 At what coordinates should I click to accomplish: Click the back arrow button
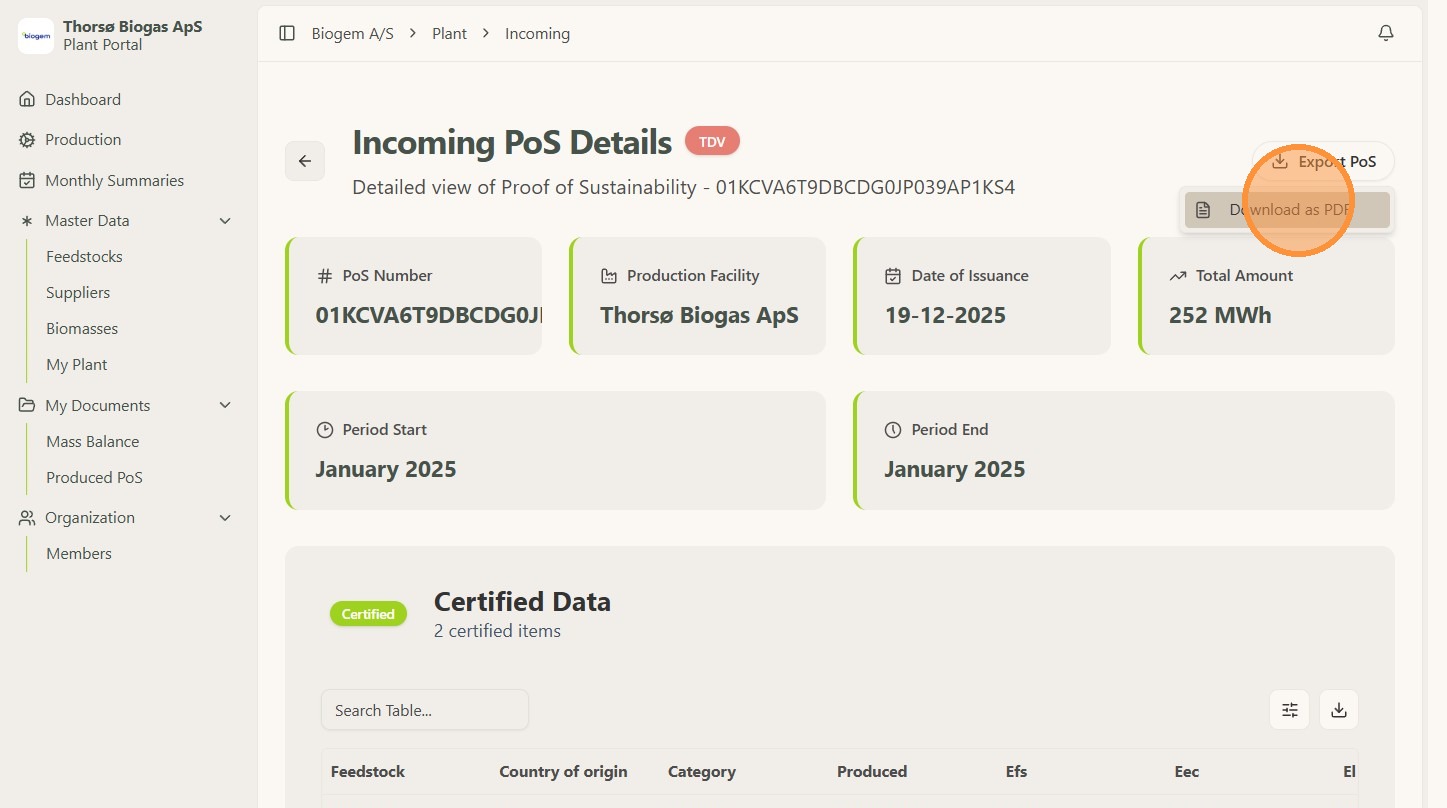(305, 161)
